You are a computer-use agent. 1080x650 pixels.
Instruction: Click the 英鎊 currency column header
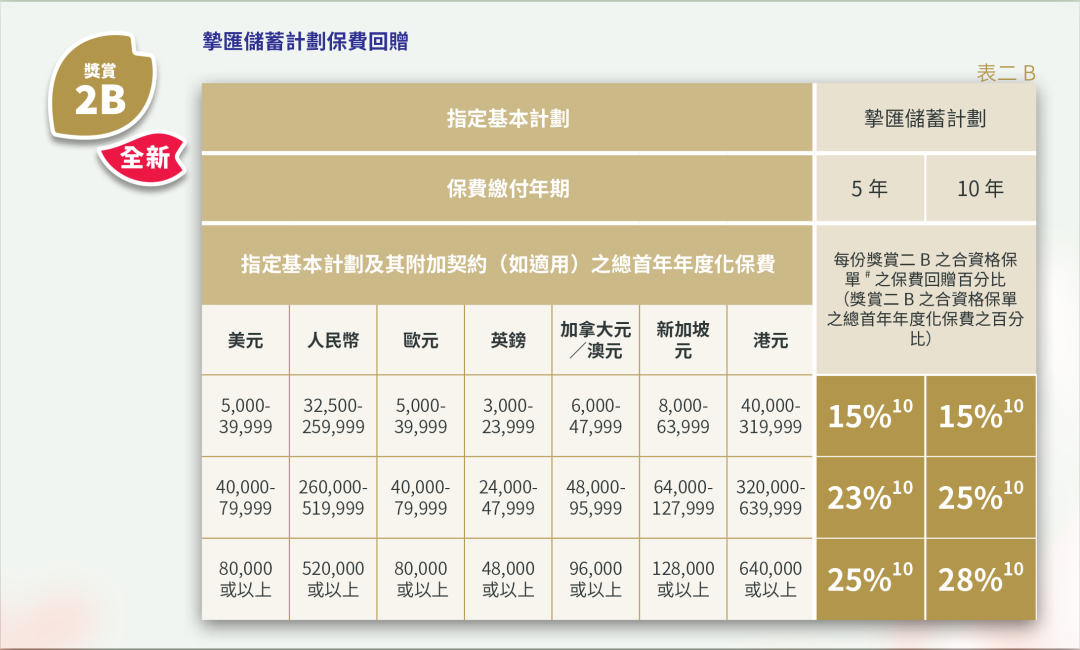pyautogui.click(x=507, y=340)
